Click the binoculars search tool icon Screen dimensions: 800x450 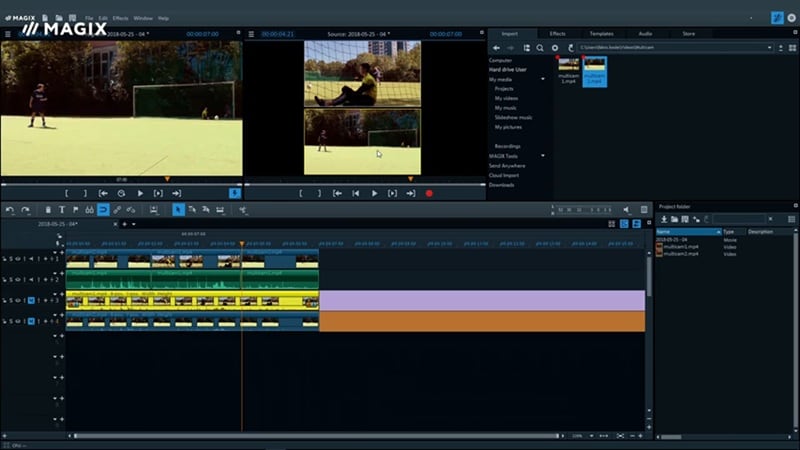tap(89, 210)
